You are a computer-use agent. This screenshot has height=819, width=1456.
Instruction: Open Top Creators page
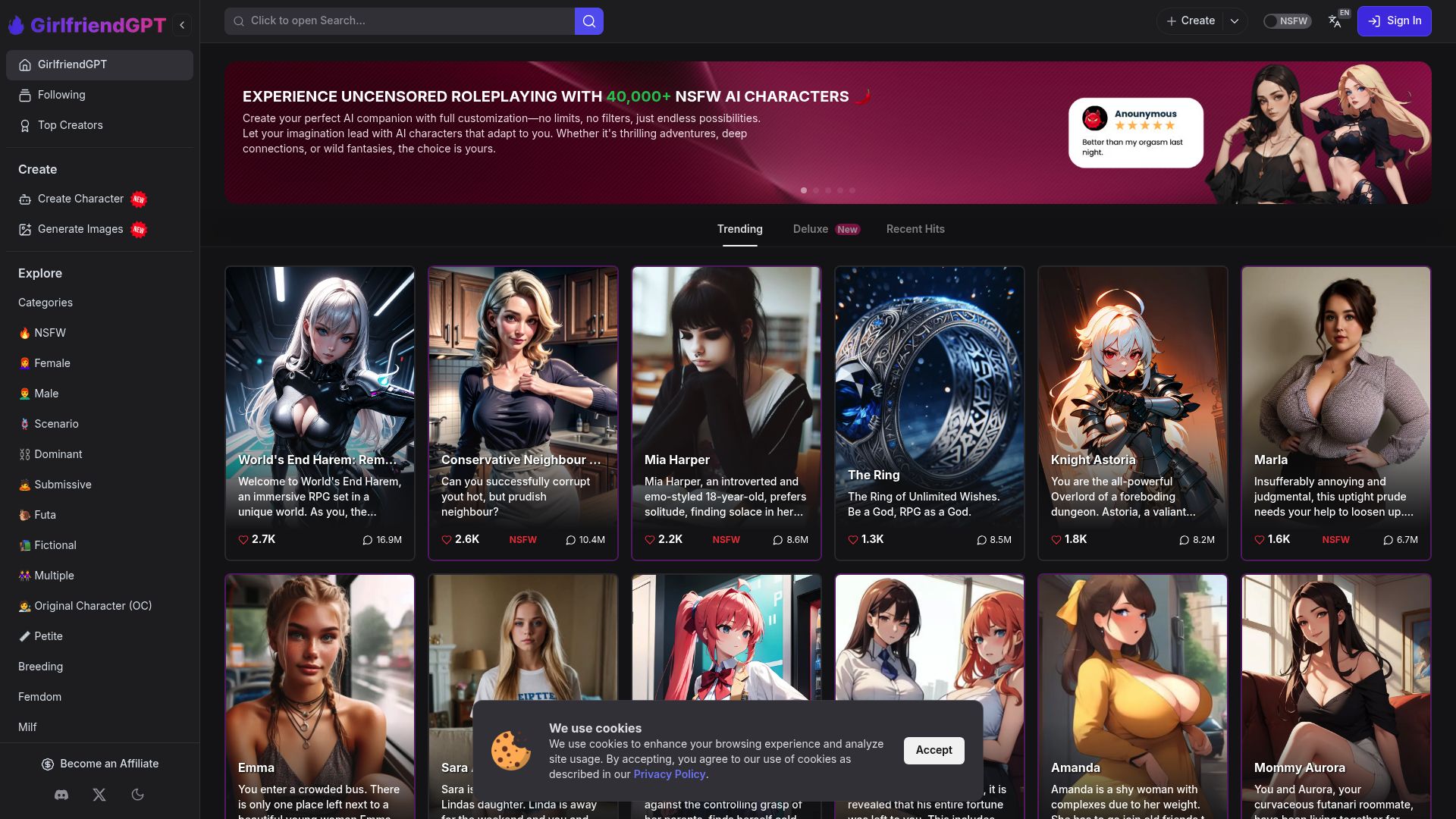(x=99, y=125)
